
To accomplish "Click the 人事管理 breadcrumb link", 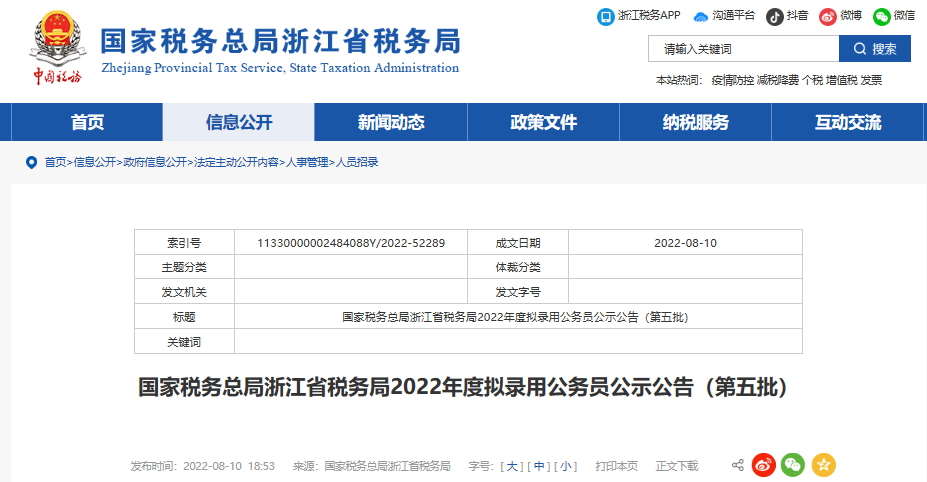I will pos(307,162).
